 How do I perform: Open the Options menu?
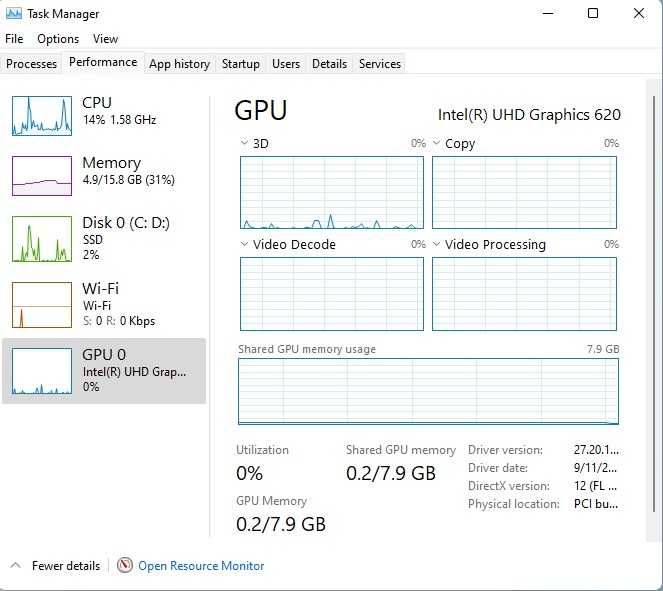(58, 39)
